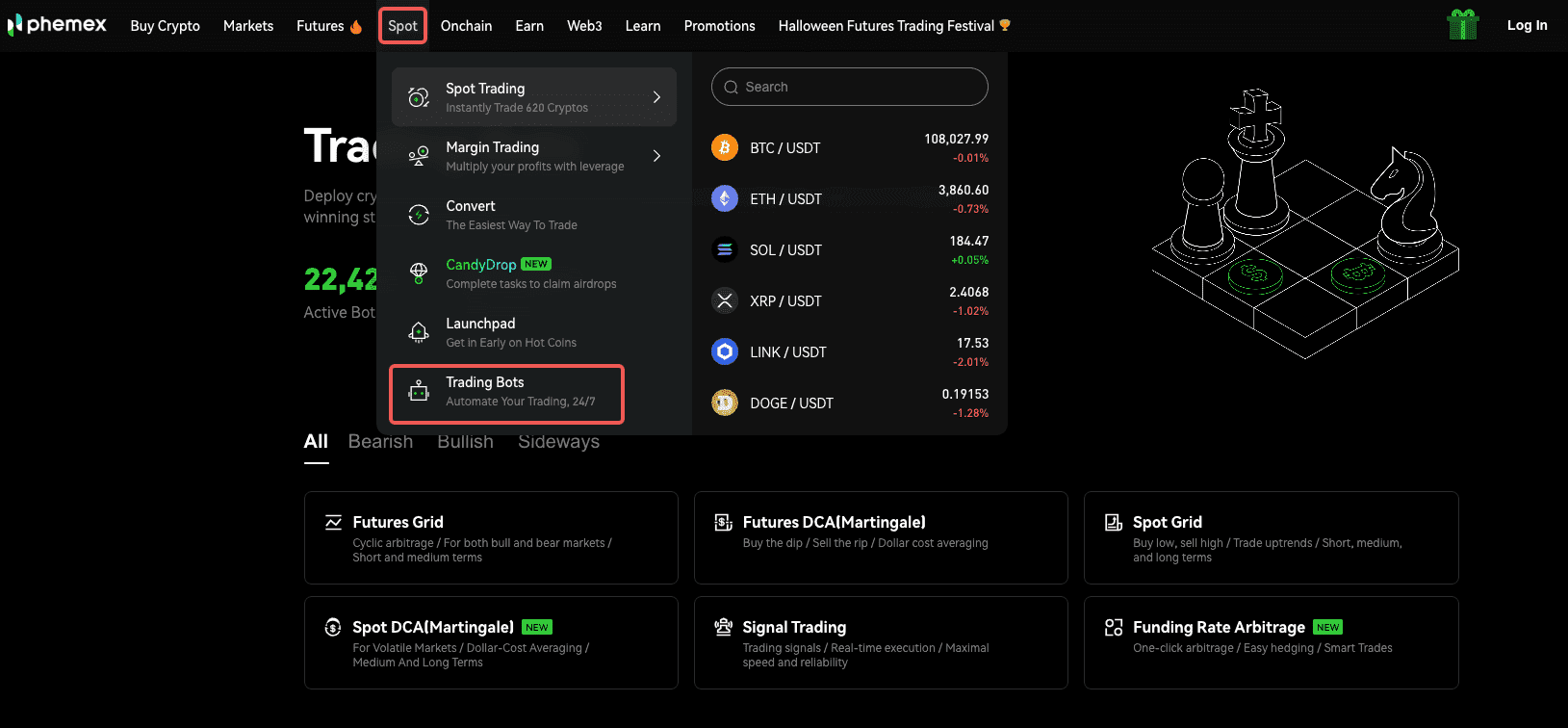Click the Trading Bots robot icon
This screenshot has width=1568, height=728.
(x=419, y=391)
